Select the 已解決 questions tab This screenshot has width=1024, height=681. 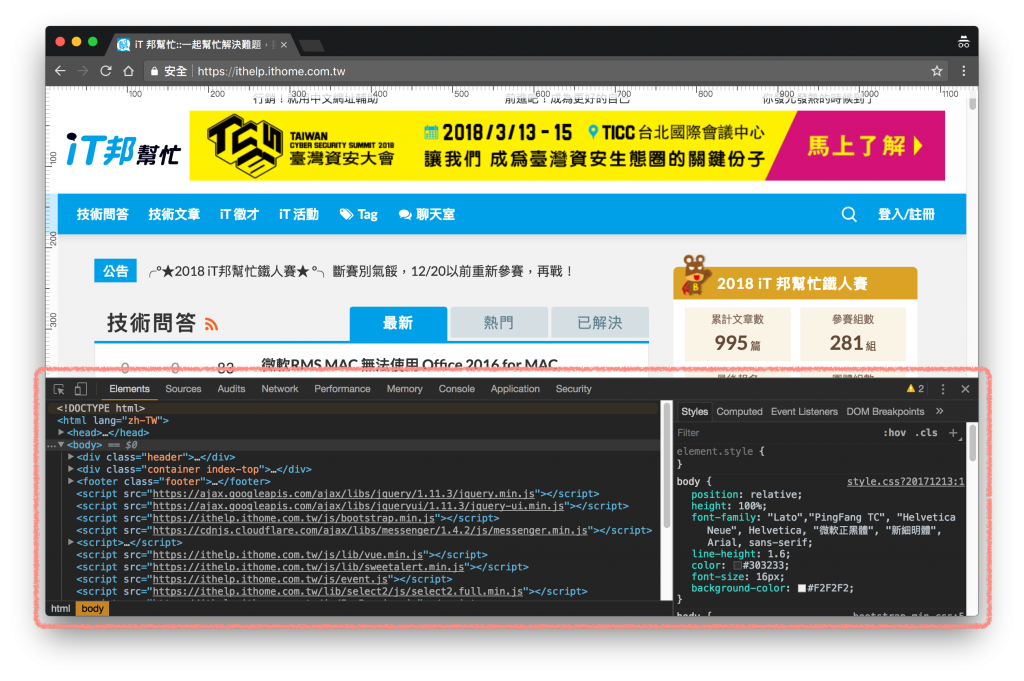(x=600, y=323)
